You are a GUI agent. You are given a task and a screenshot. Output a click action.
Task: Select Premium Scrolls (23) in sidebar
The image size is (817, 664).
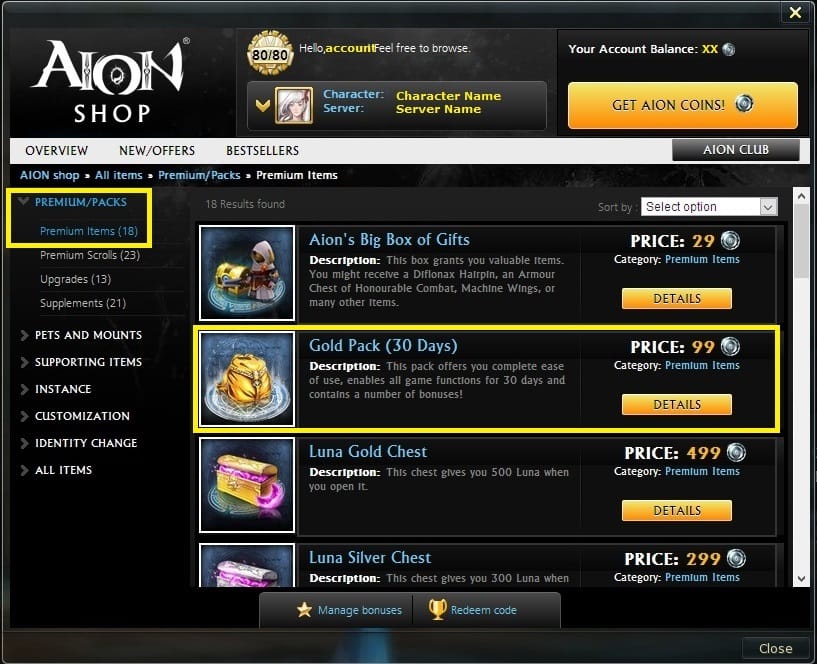point(90,255)
